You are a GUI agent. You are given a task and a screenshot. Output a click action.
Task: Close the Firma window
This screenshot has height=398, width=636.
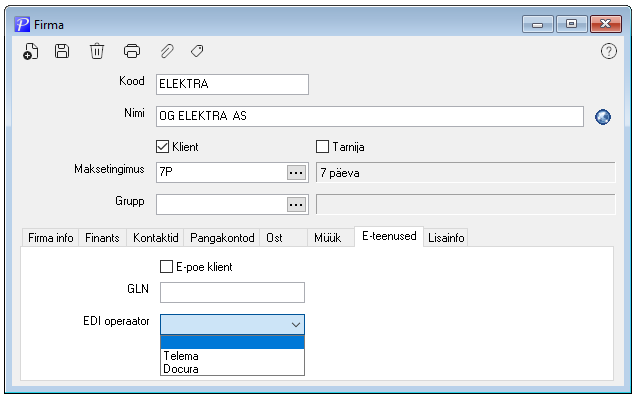point(606,24)
